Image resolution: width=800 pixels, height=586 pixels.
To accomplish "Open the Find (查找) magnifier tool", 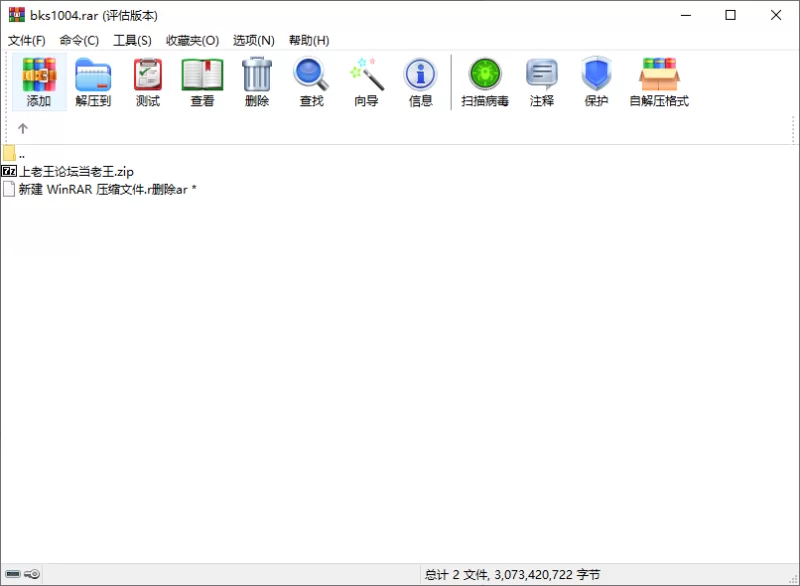I will click(x=311, y=82).
